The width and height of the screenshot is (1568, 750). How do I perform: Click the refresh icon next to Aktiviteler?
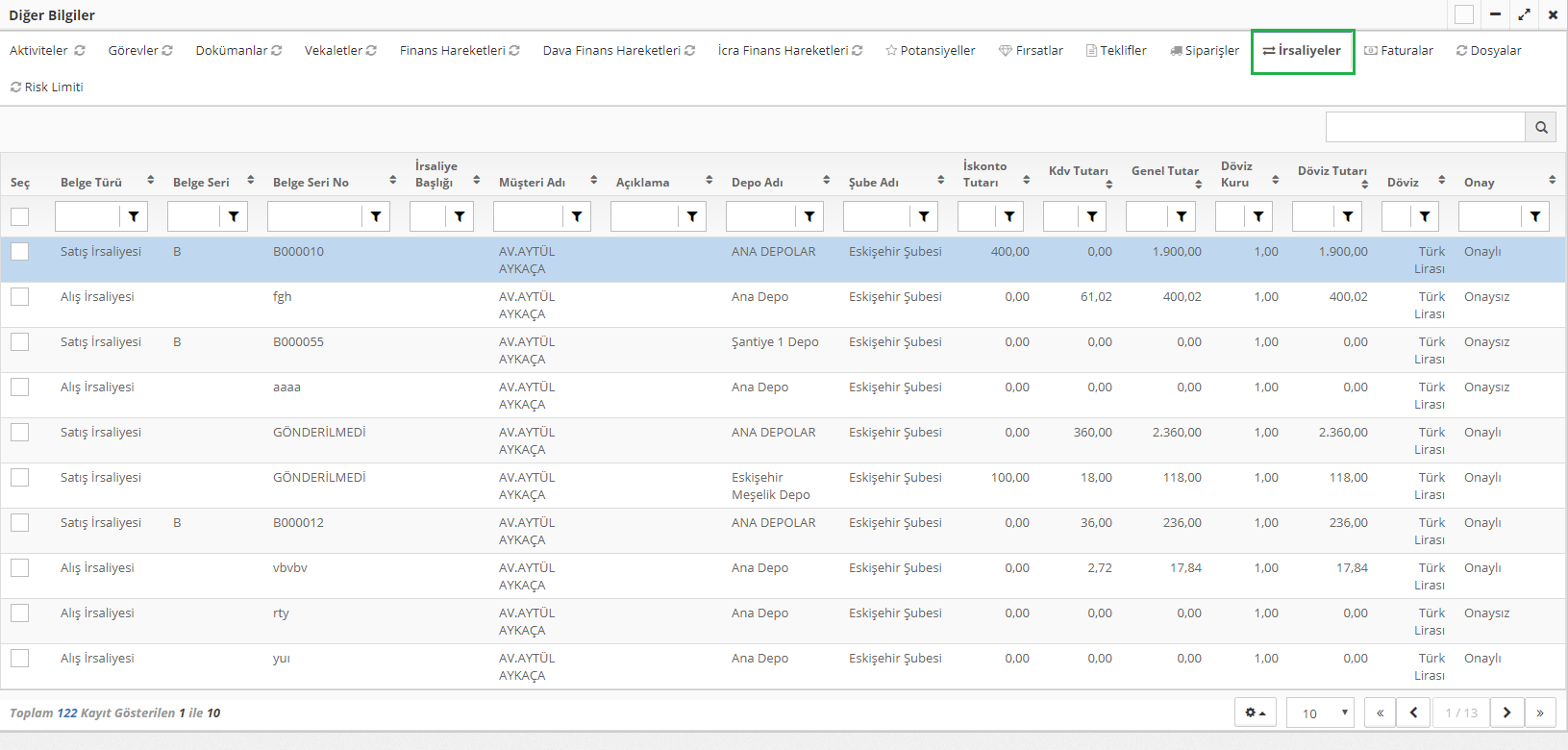click(80, 51)
